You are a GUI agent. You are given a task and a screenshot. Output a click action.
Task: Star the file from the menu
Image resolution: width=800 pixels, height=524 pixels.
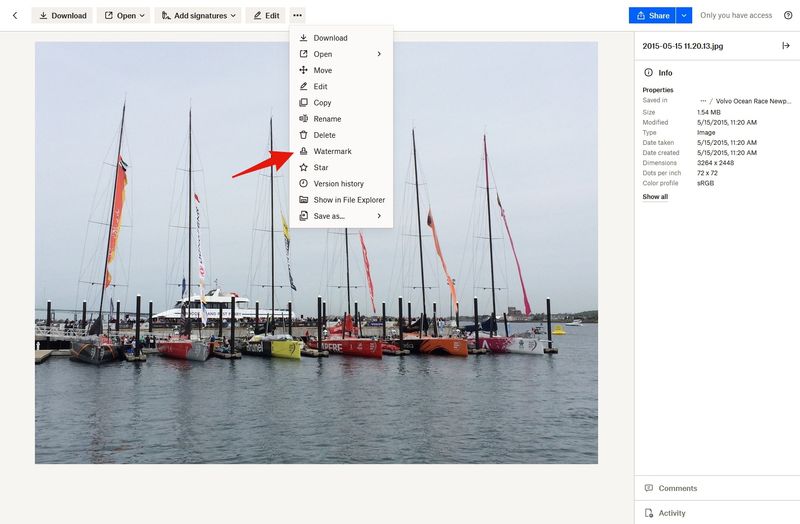click(x=321, y=168)
